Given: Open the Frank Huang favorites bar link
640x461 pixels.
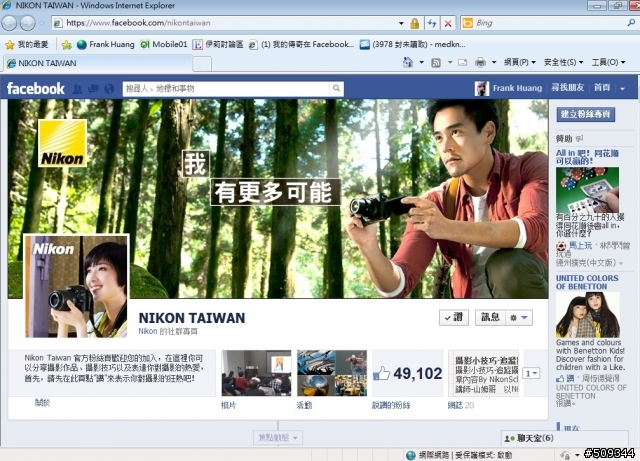Looking at the screenshot, I should click(105, 45).
